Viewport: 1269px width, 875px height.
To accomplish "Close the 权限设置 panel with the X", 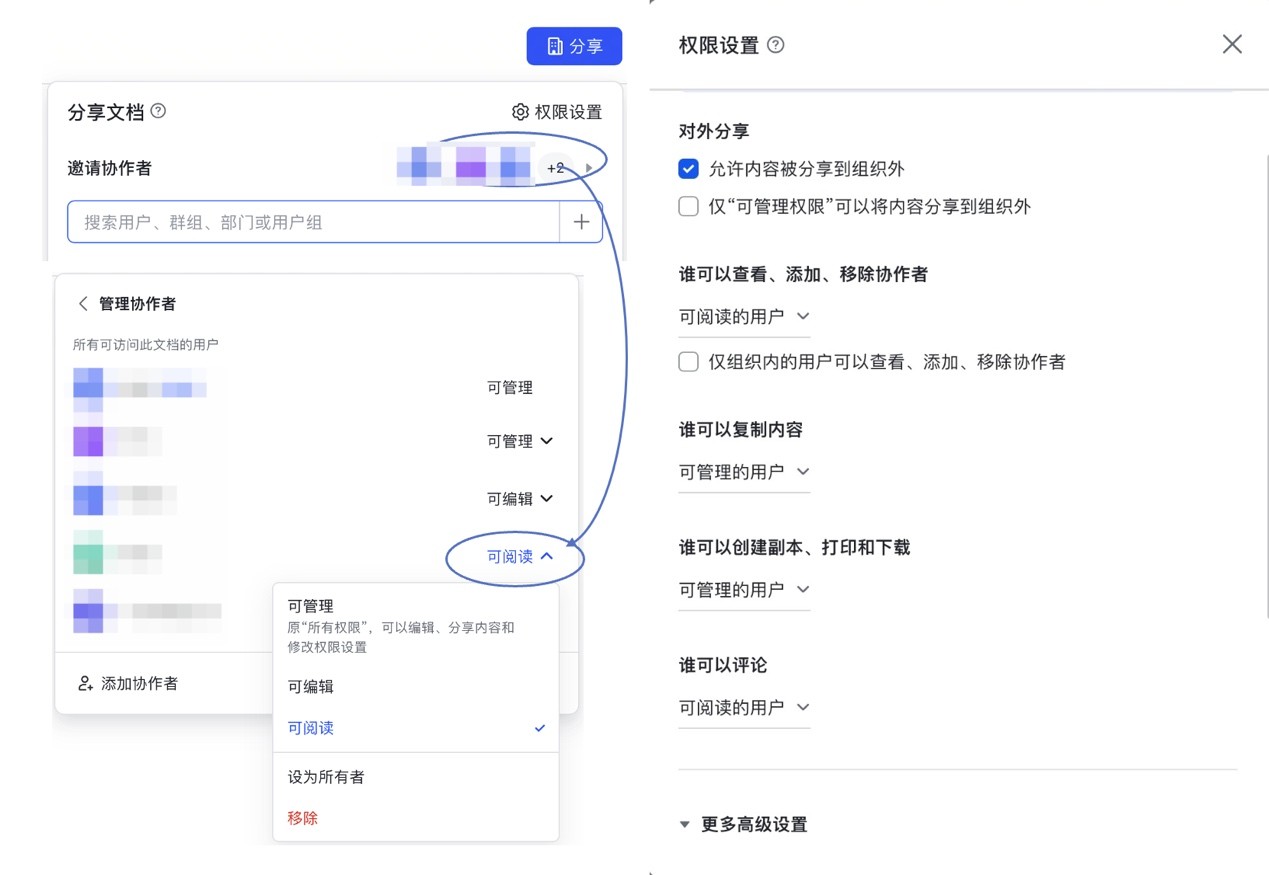I will coord(1232,44).
